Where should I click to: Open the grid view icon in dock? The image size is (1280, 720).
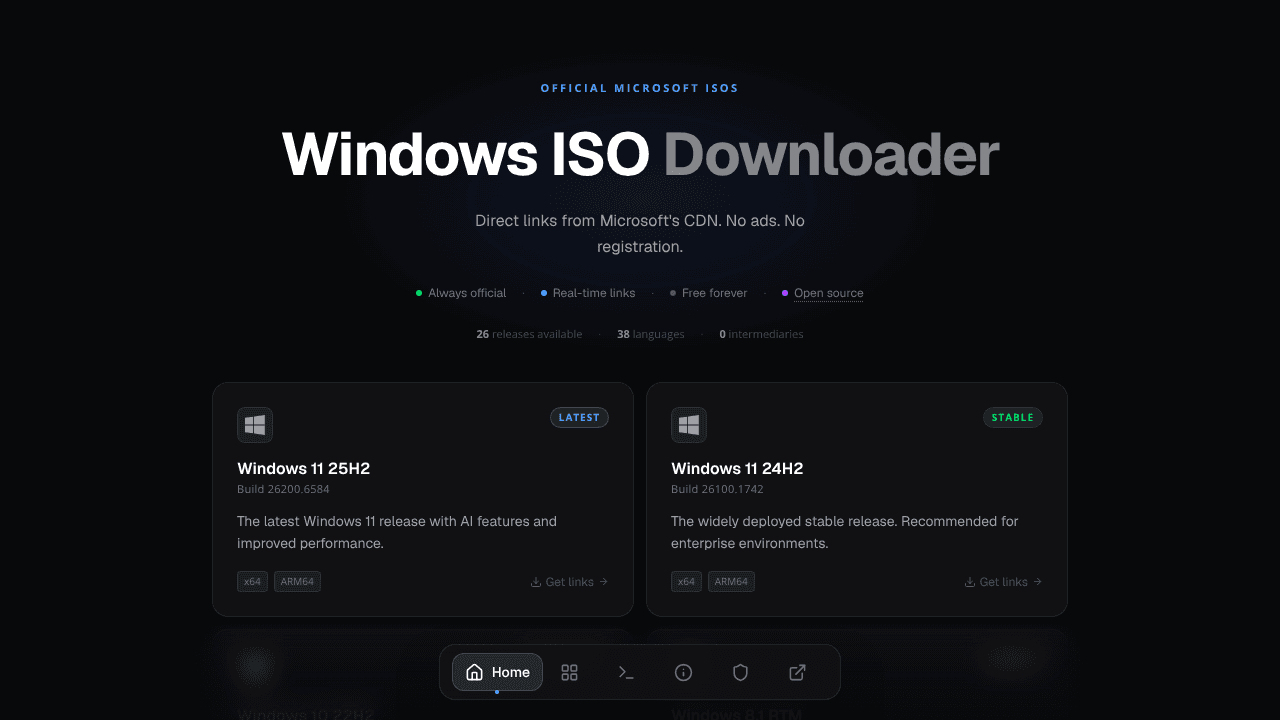pos(569,672)
